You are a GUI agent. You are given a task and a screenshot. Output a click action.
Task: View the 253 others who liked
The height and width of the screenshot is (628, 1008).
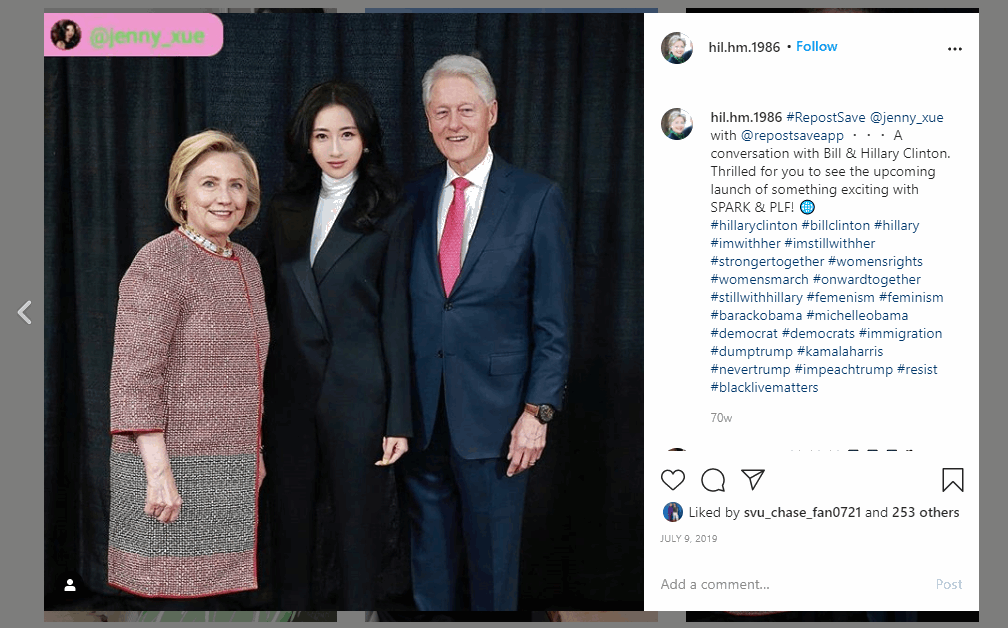click(925, 512)
